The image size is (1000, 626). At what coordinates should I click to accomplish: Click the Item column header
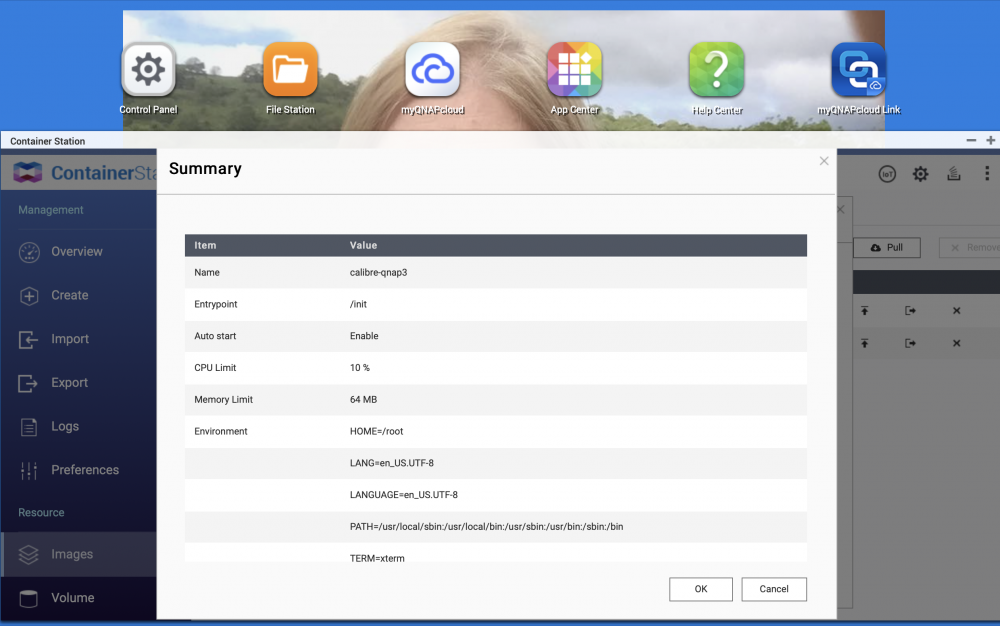tap(205, 245)
